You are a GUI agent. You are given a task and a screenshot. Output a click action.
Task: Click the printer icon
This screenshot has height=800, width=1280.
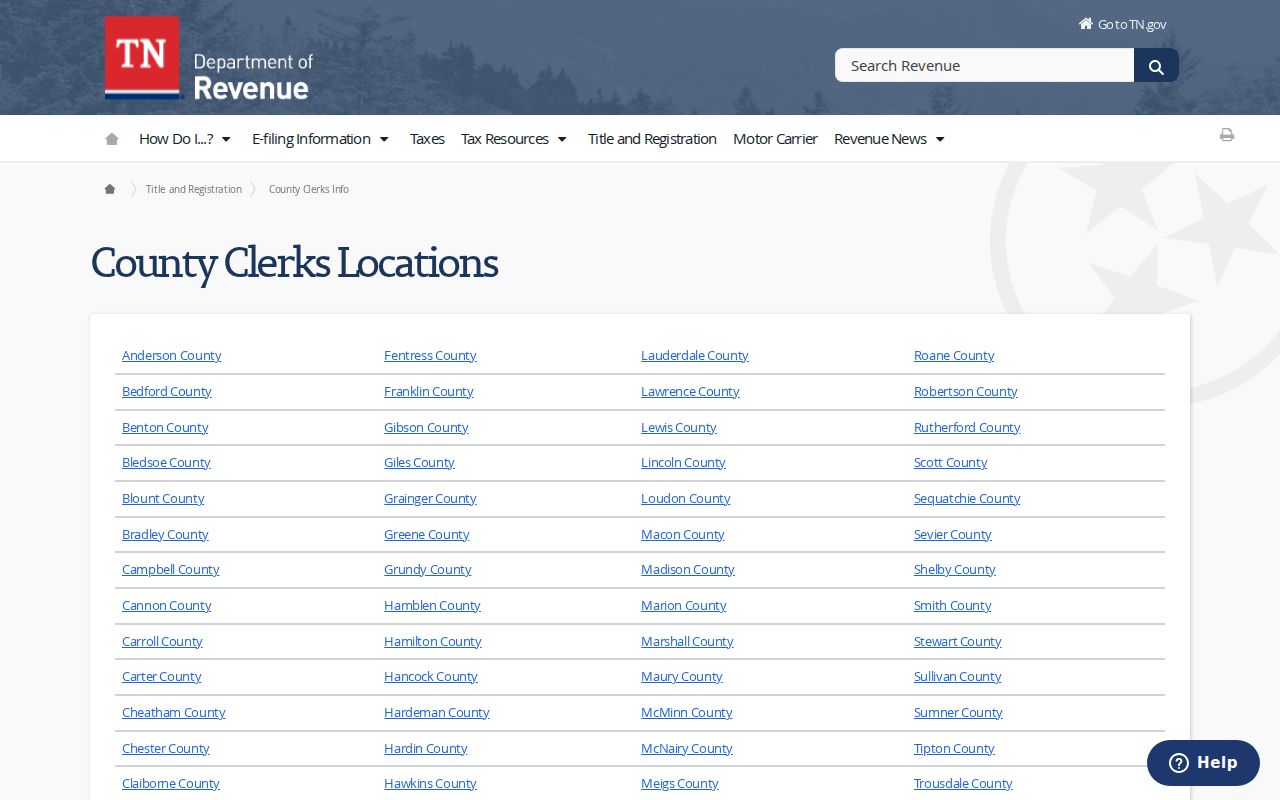tap(1227, 135)
